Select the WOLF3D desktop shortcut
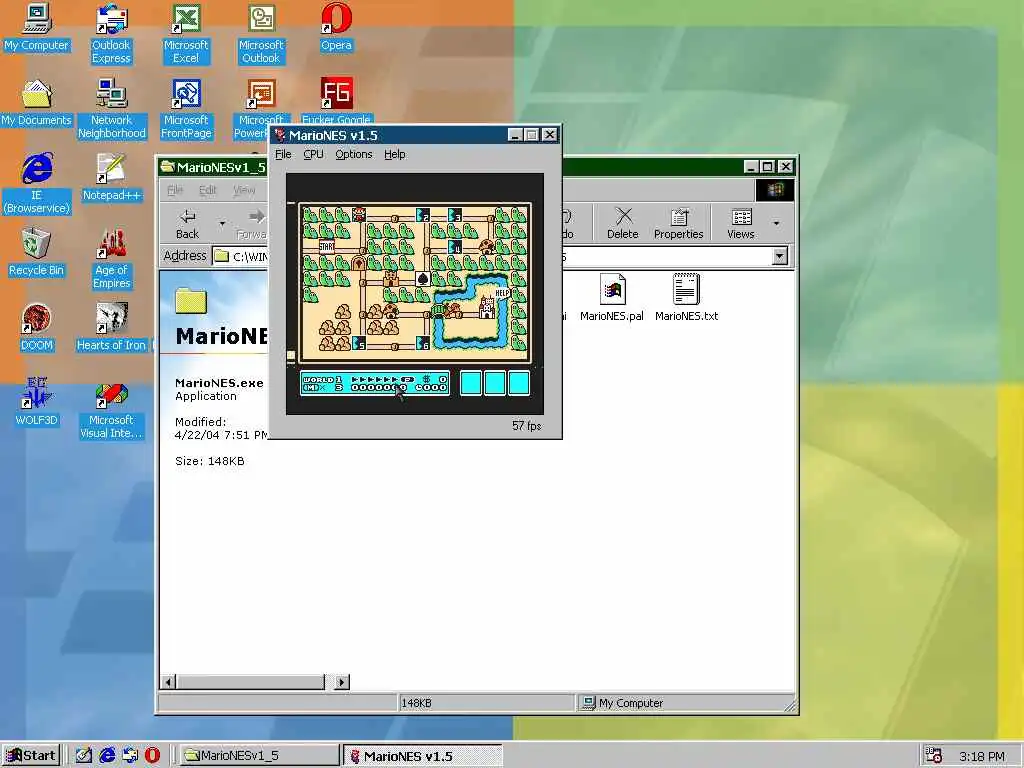Image resolution: width=1024 pixels, height=768 pixels. coord(36,402)
